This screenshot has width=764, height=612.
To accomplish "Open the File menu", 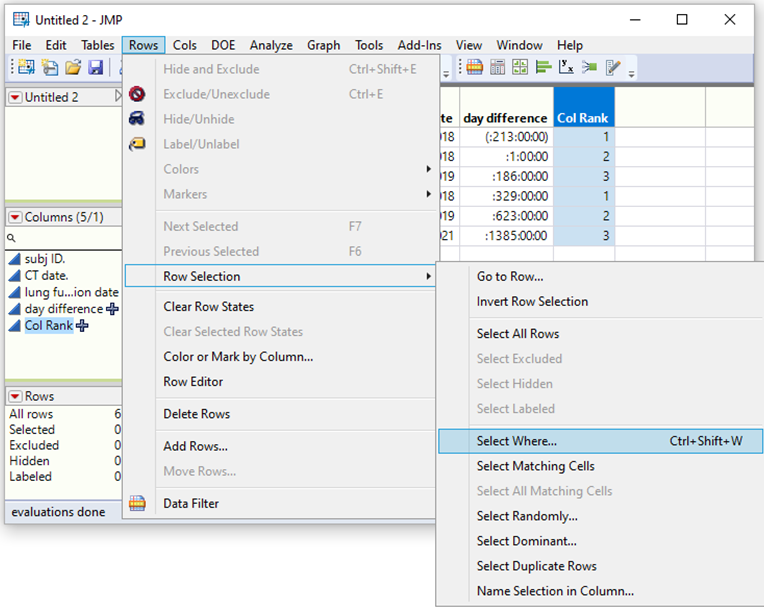I will point(21,45).
